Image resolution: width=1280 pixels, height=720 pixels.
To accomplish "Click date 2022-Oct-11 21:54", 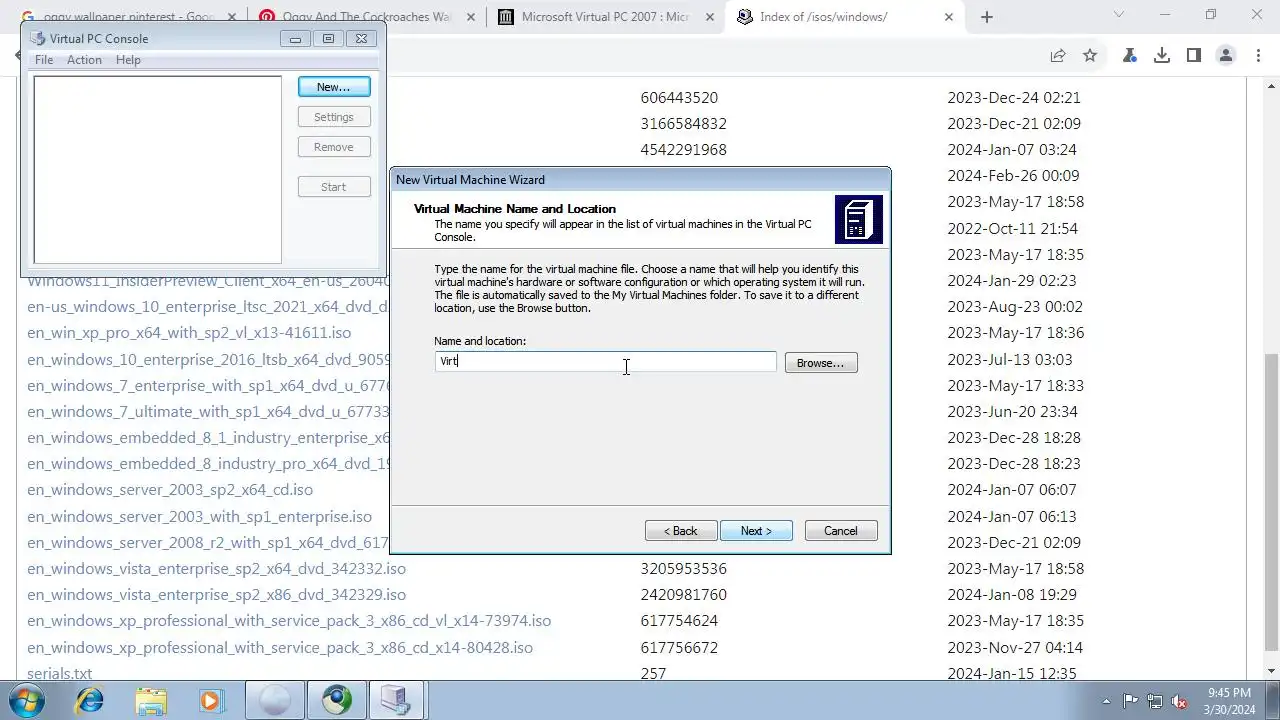I will click(1013, 228).
